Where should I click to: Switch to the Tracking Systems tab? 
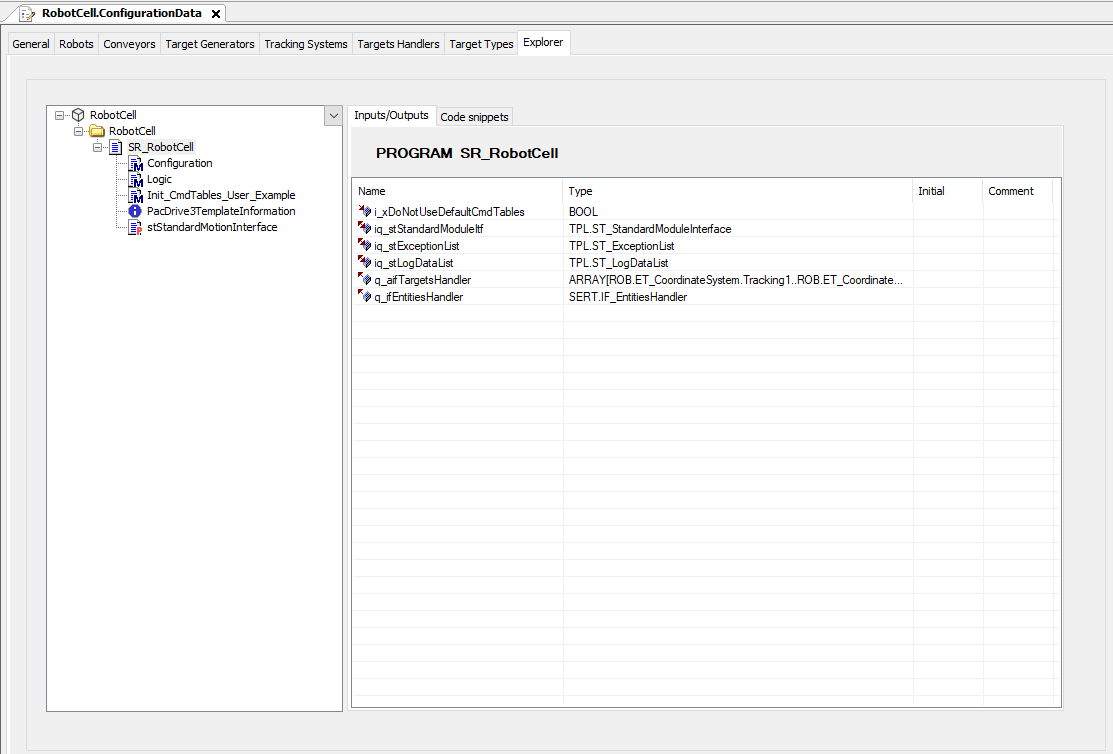[x=305, y=44]
